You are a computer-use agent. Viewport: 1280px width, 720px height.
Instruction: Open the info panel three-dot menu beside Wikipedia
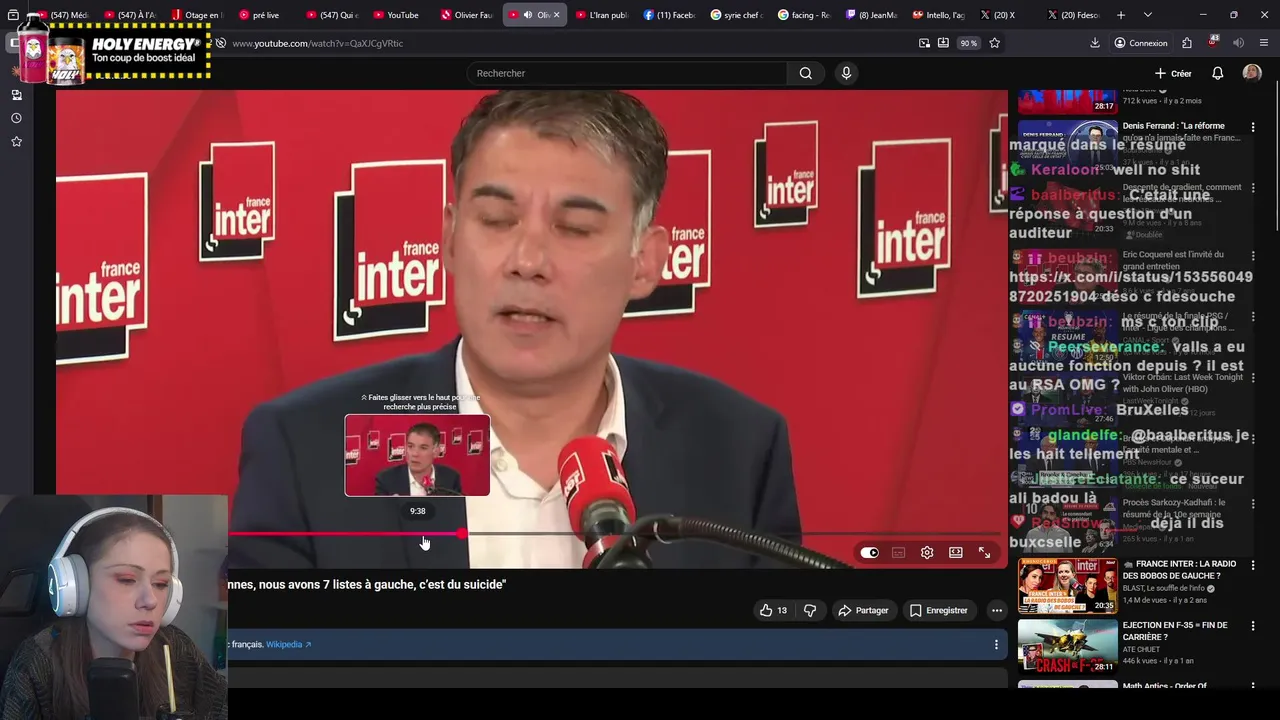pos(995,645)
